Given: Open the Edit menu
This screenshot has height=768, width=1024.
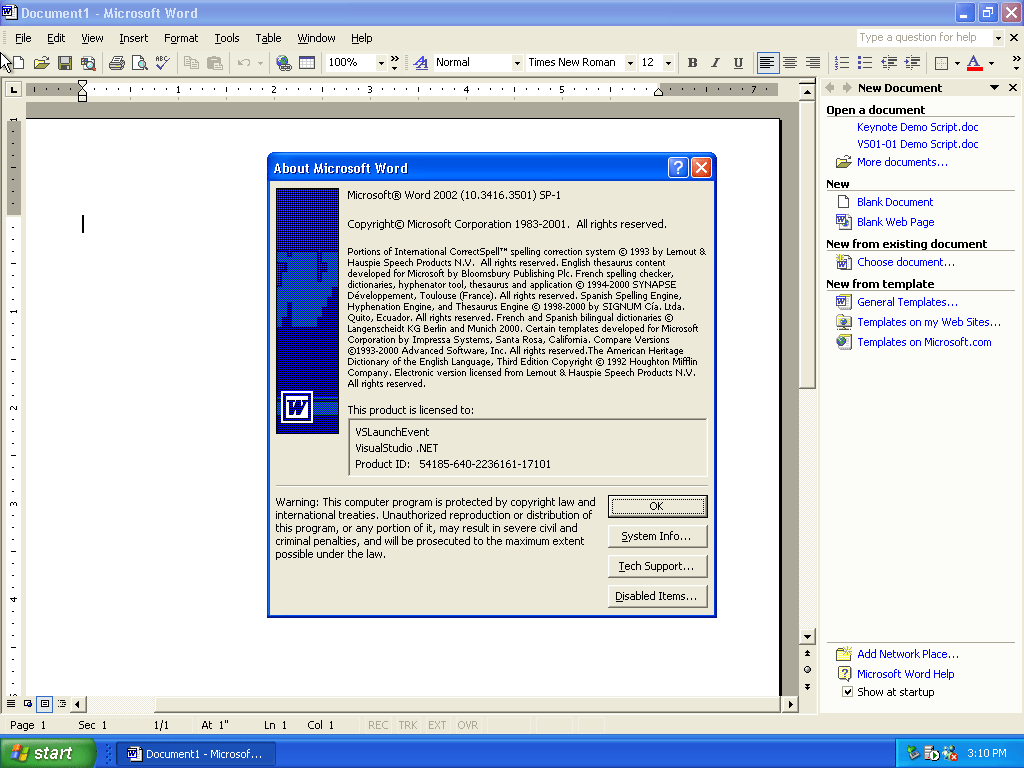Looking at the screenshot, I should click(56, 38).
